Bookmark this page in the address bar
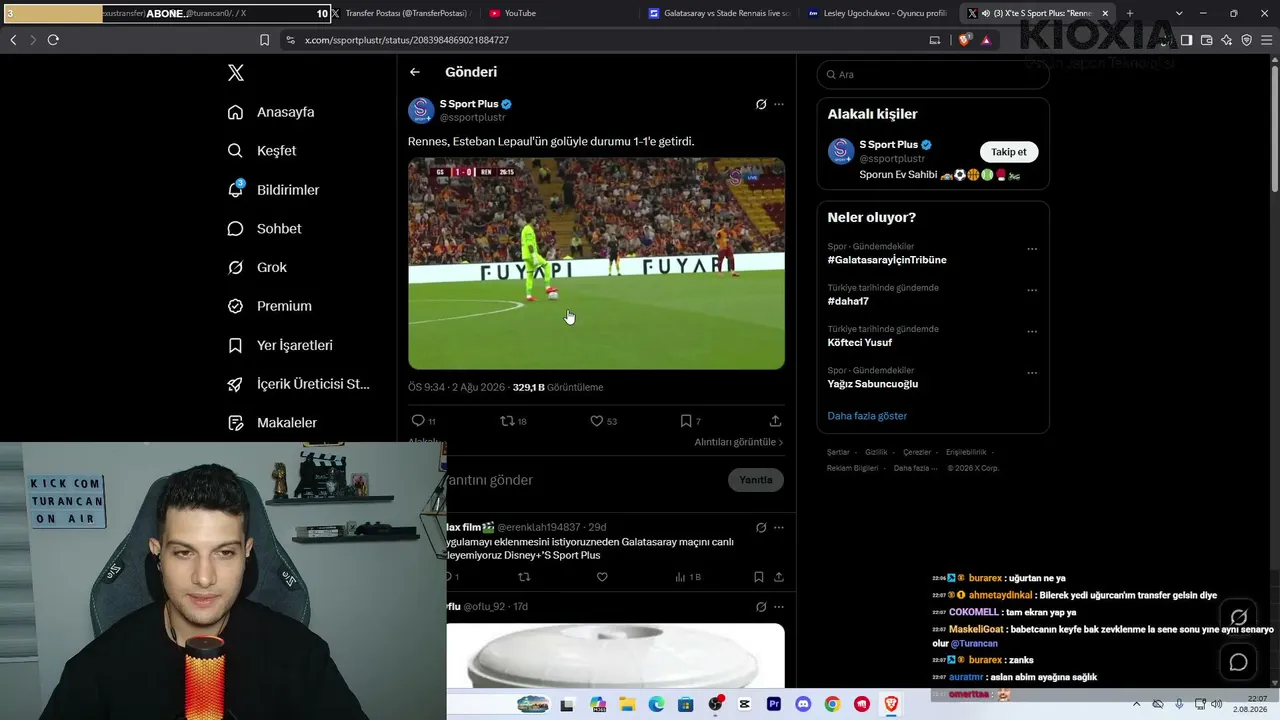The height and width of the screenshot is (720, 1280). (264, 40)
